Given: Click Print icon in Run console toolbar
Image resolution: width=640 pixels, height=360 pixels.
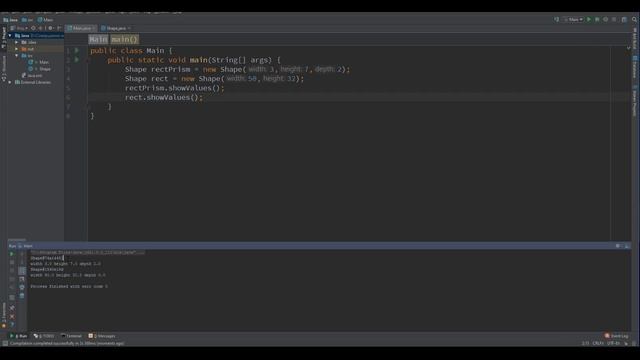Looking at the screenshot, I should pyautogui.click(x=22, y=287).
